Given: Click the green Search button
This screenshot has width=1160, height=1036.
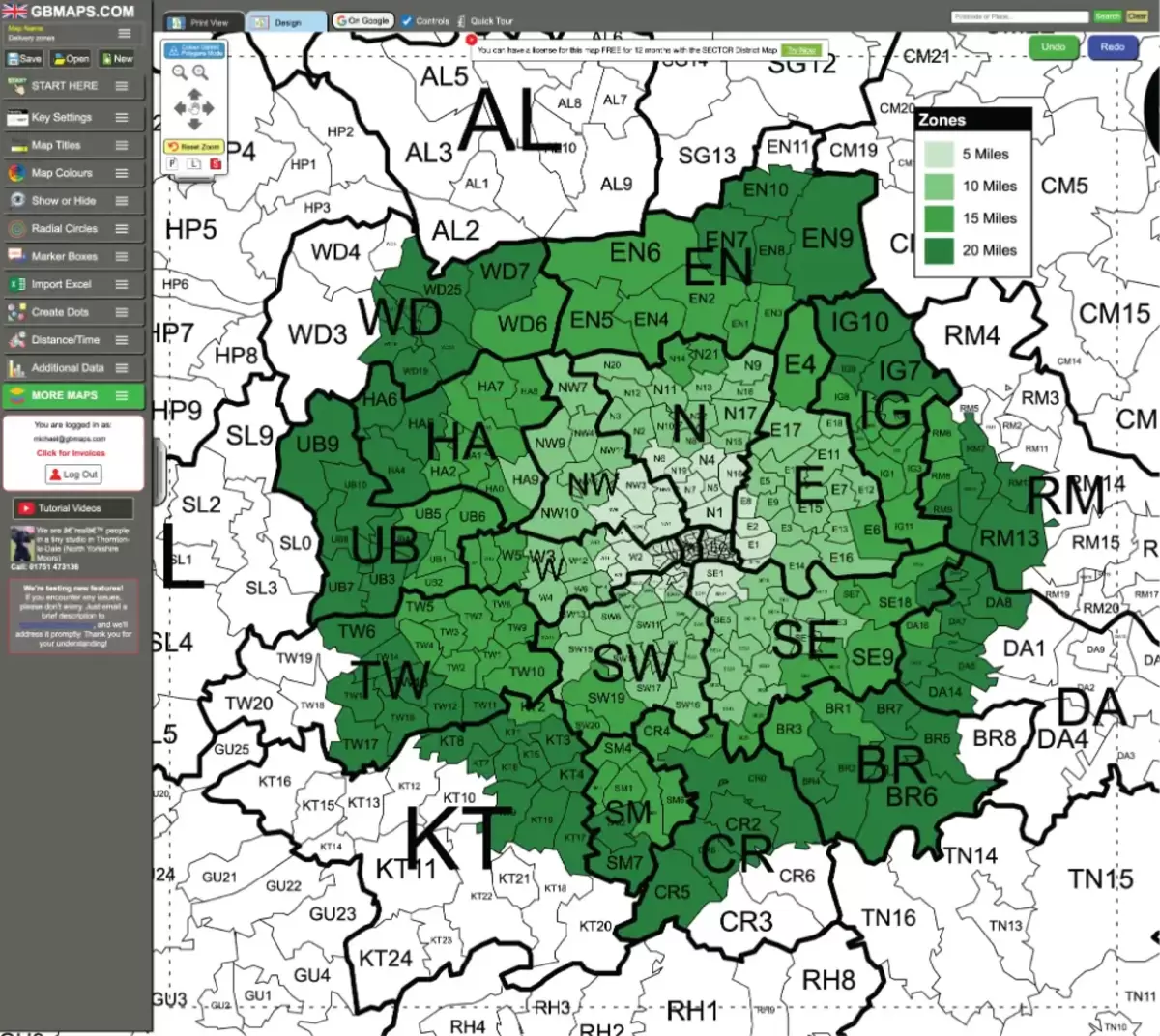Looking at the screenshot, I should pos(1108,16).
